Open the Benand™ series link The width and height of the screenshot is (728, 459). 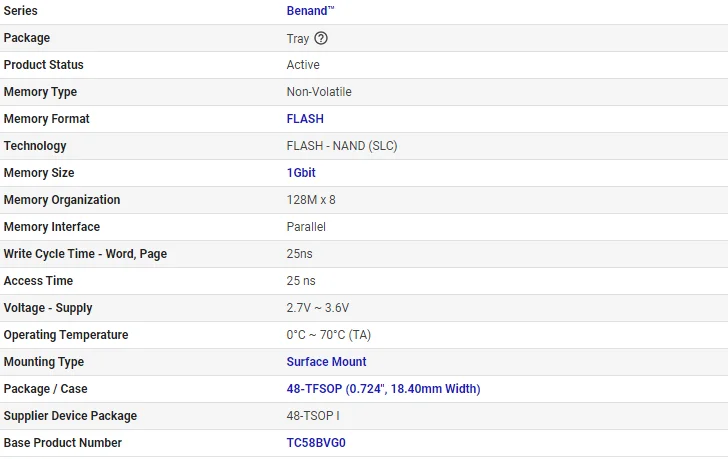tap(311, 11)
